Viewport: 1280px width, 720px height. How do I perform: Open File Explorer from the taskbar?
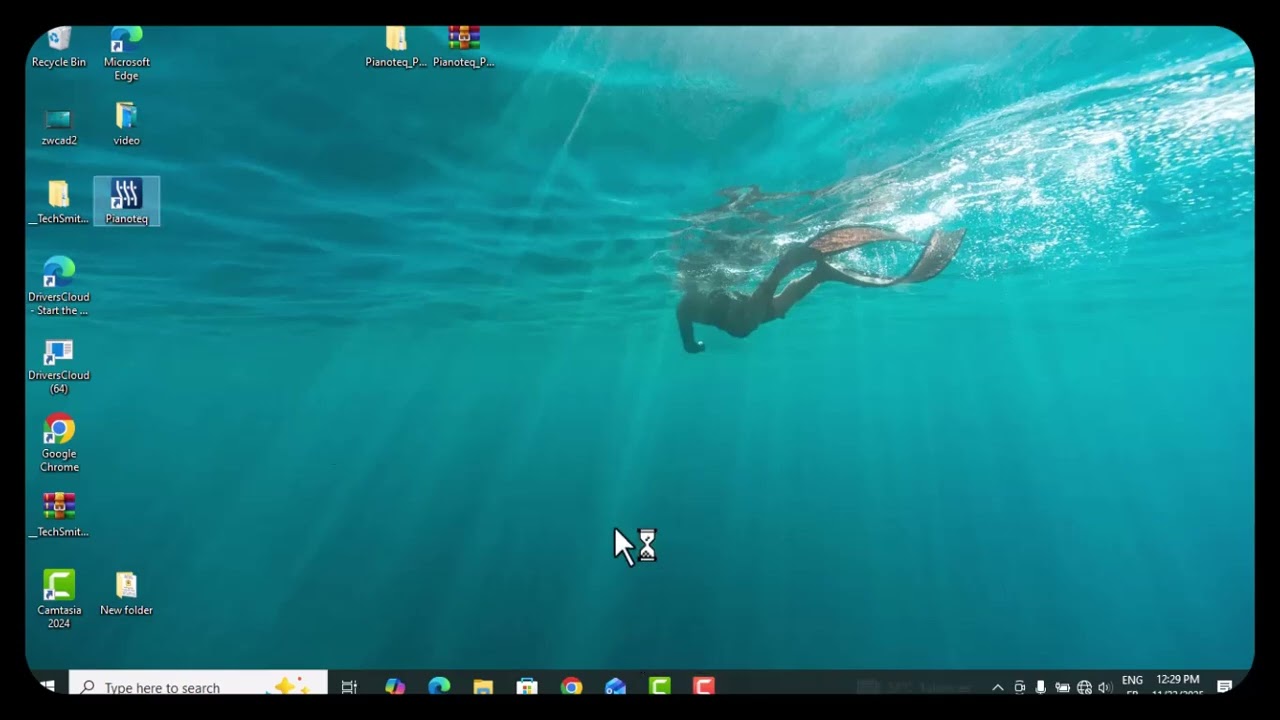pos(483,686)
